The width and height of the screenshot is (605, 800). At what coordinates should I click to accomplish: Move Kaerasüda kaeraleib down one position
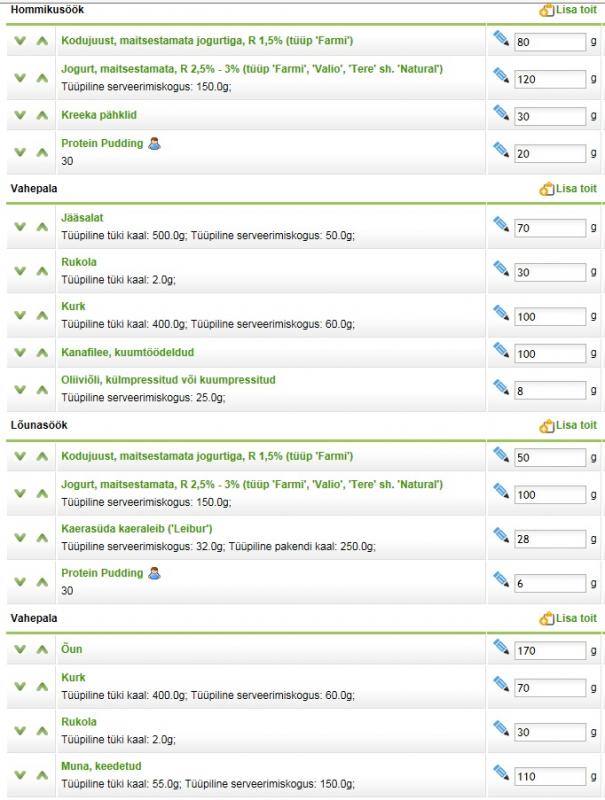pyautogui.click(x=19, y=539)
